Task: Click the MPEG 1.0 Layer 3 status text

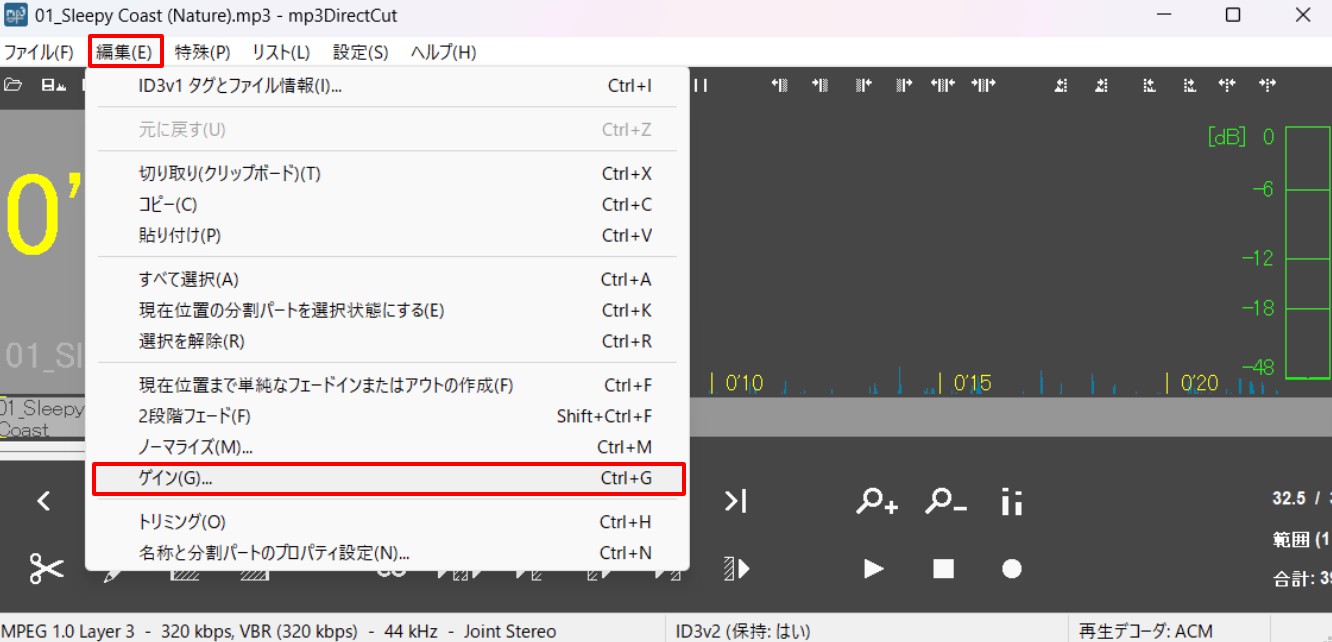Action: 279,631
